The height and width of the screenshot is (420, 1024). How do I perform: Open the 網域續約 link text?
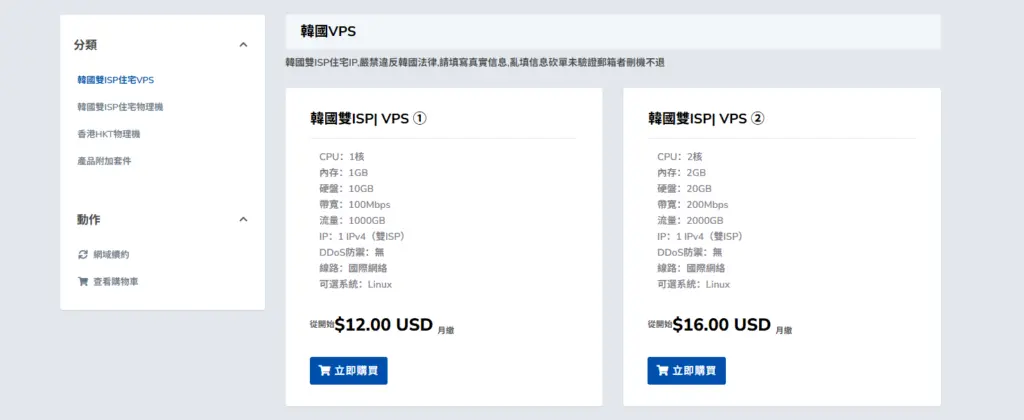click(111, 254)
